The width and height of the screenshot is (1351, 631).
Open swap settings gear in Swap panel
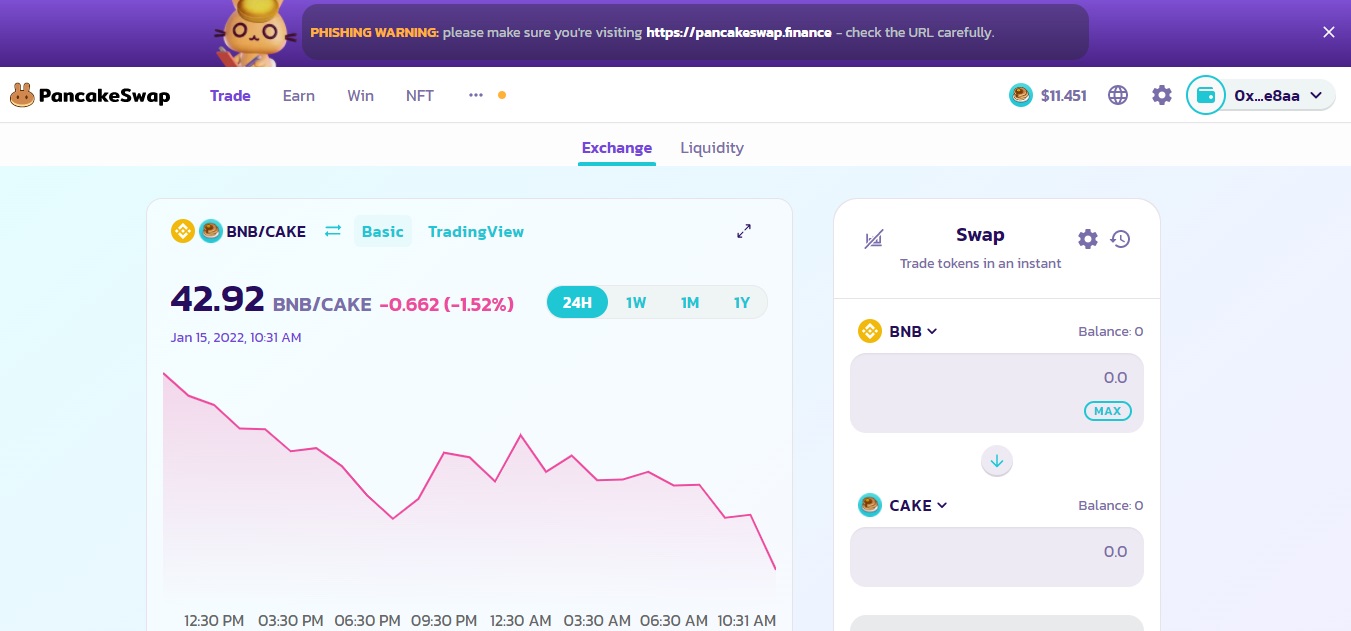tap(1088, 239)
